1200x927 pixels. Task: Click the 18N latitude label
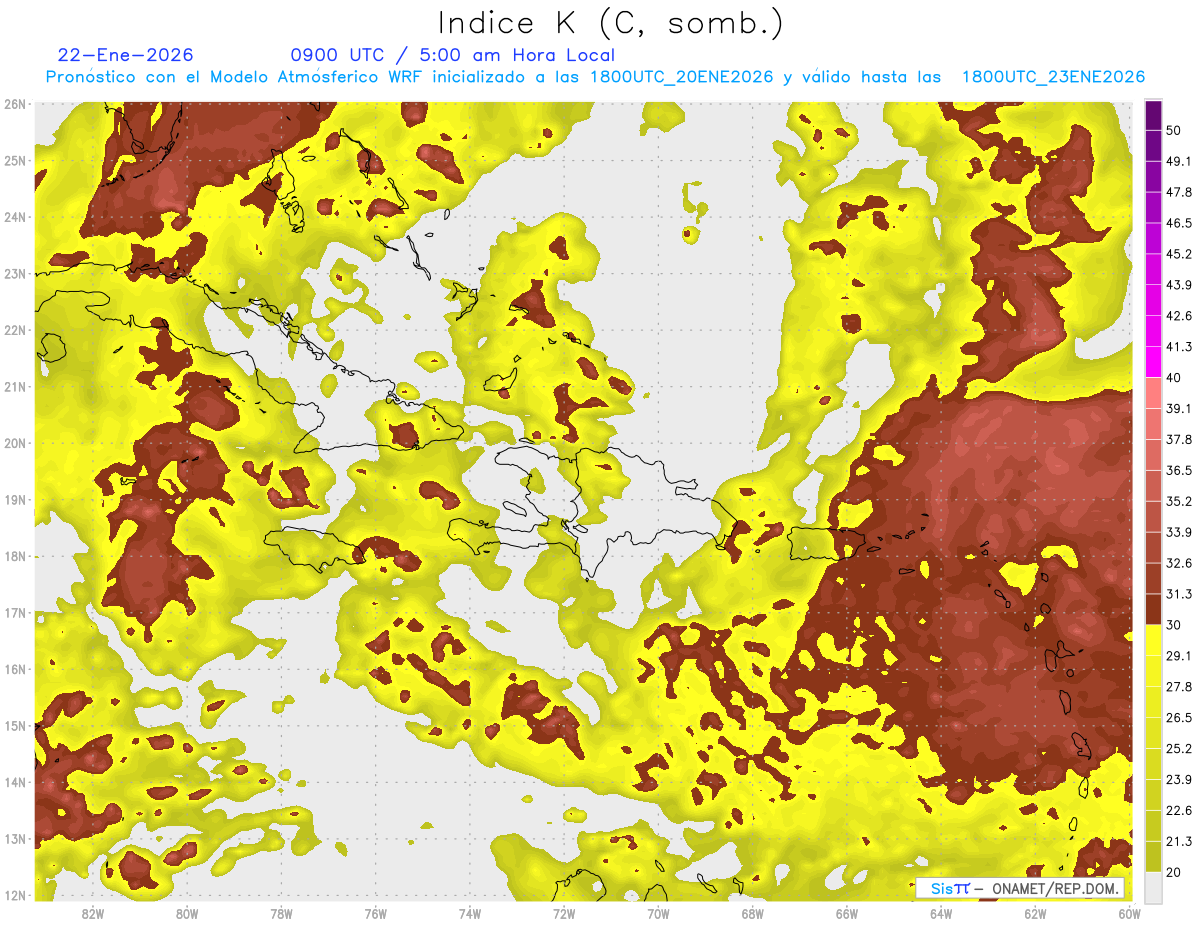[x=14, y=556]
